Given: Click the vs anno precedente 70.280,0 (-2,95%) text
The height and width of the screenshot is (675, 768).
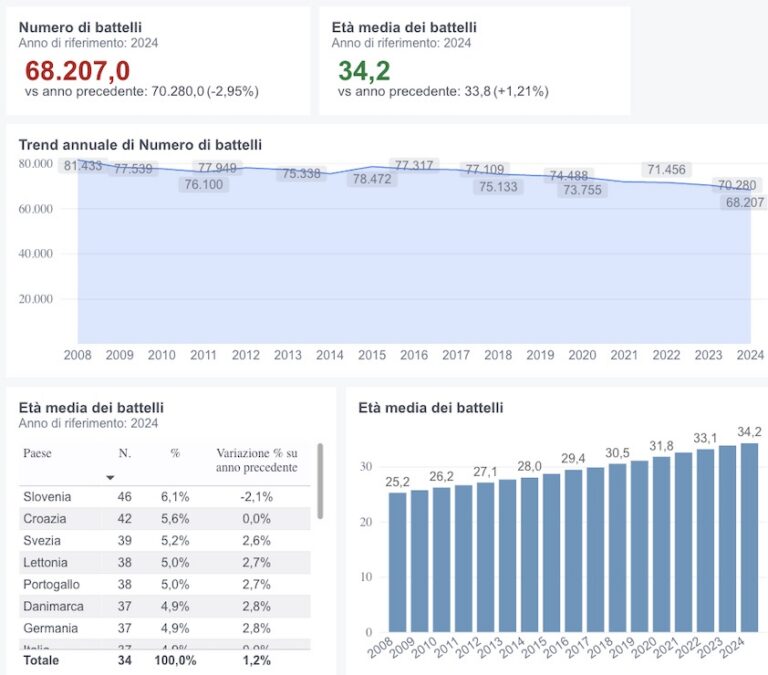Looking at the screenshot, I should pyautogui.click(x=142, y=92).
